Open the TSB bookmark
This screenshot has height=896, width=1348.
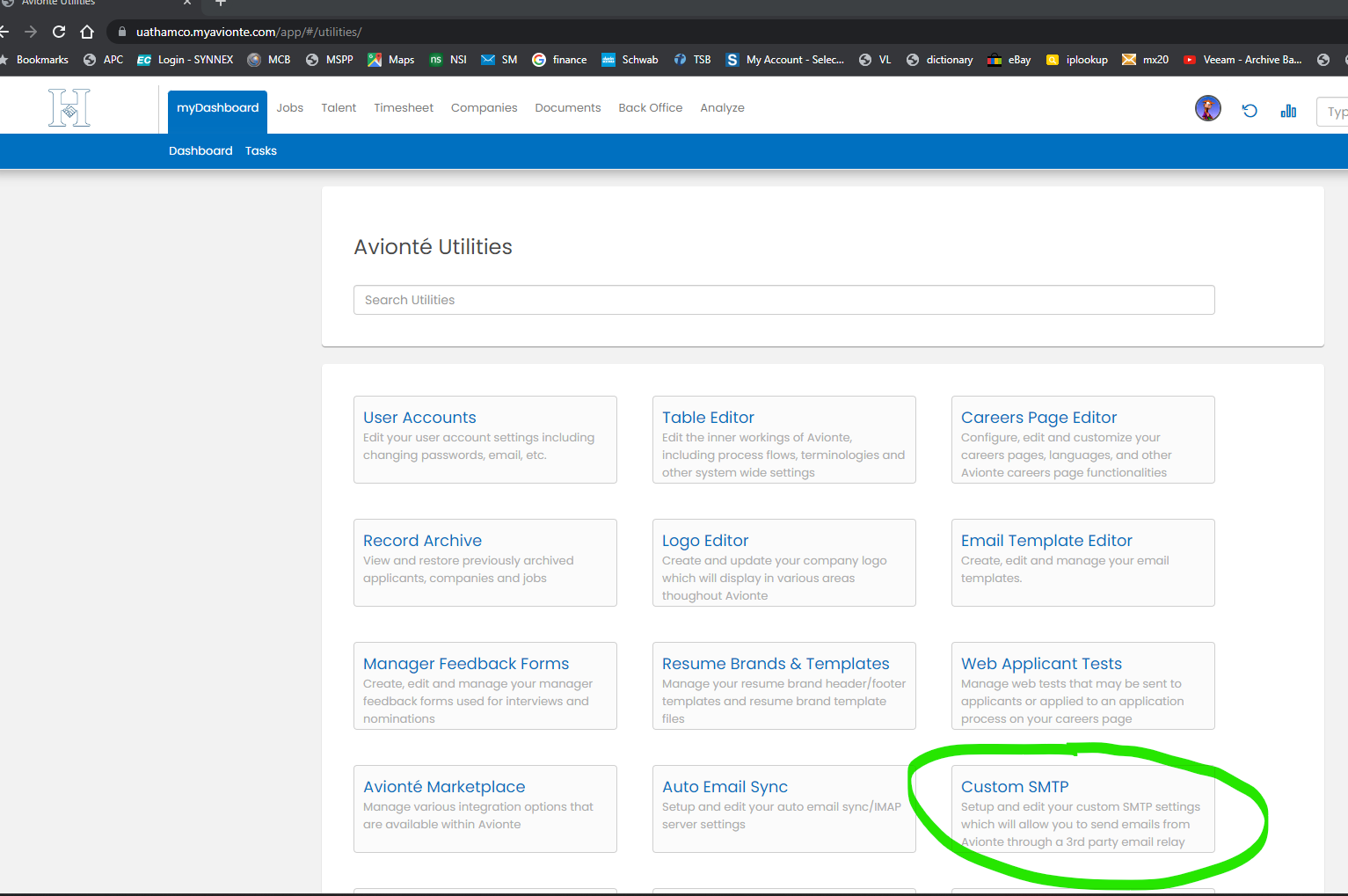[x=693, y=60]
